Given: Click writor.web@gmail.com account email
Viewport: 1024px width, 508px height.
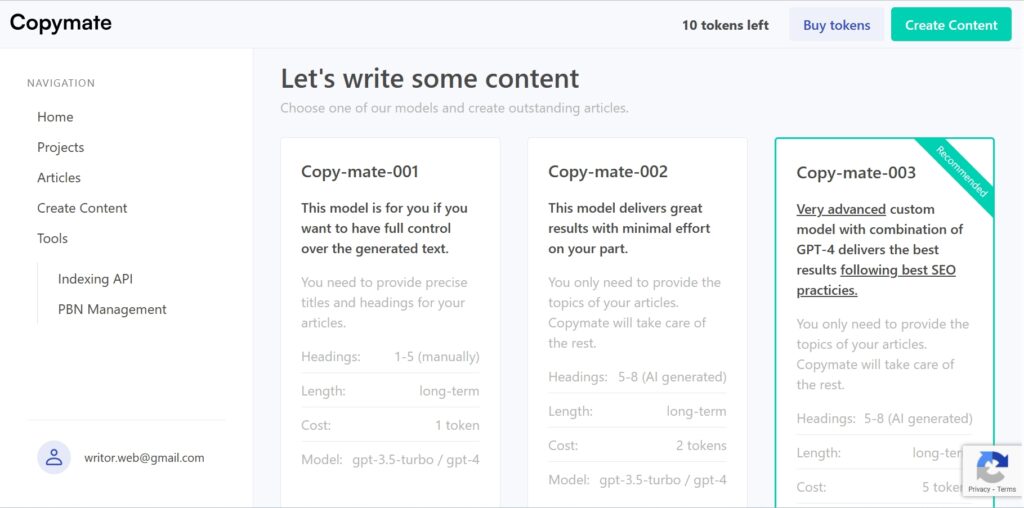Looking at the screenshot, I should 144,458.
